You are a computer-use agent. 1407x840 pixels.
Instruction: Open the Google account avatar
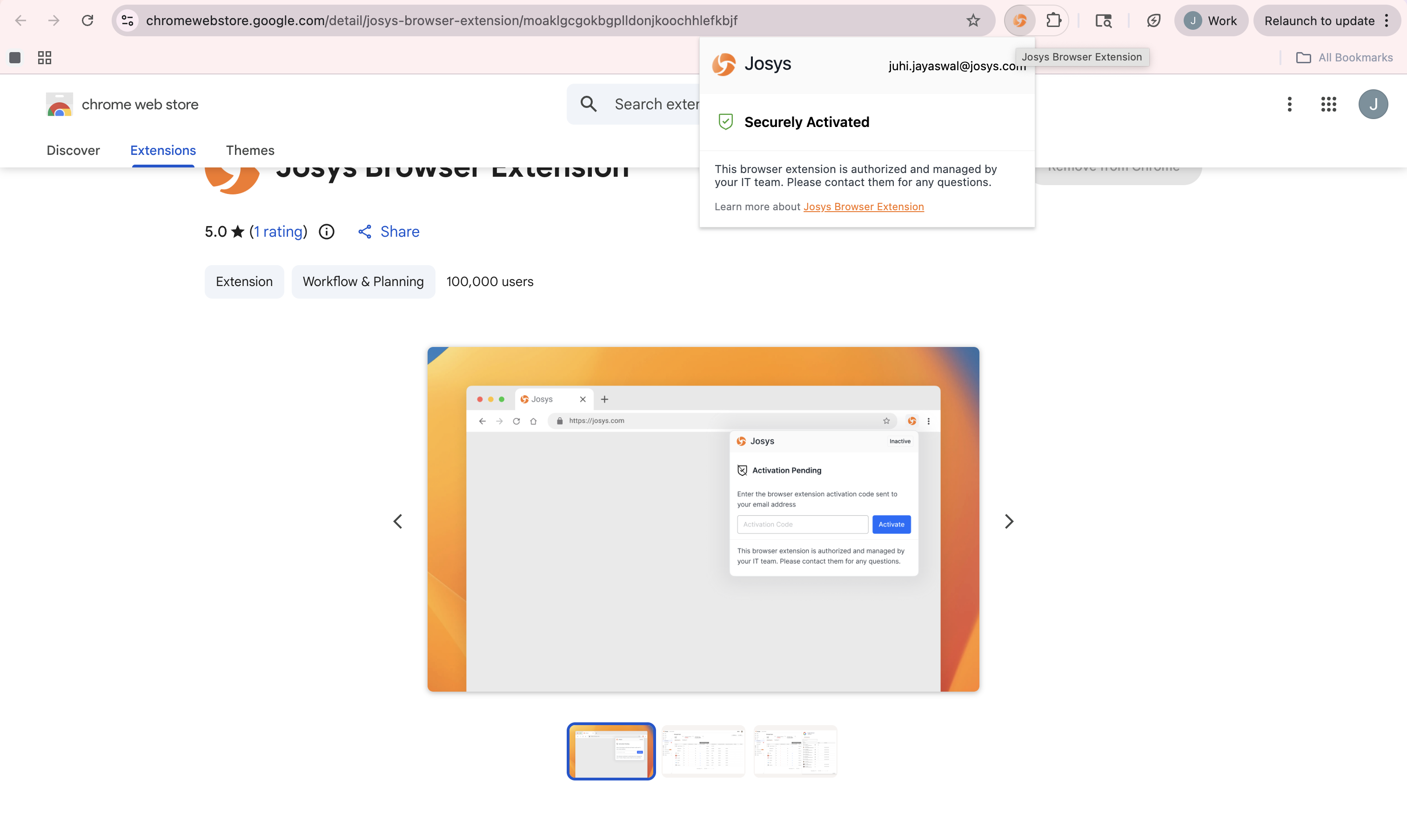1373,104
